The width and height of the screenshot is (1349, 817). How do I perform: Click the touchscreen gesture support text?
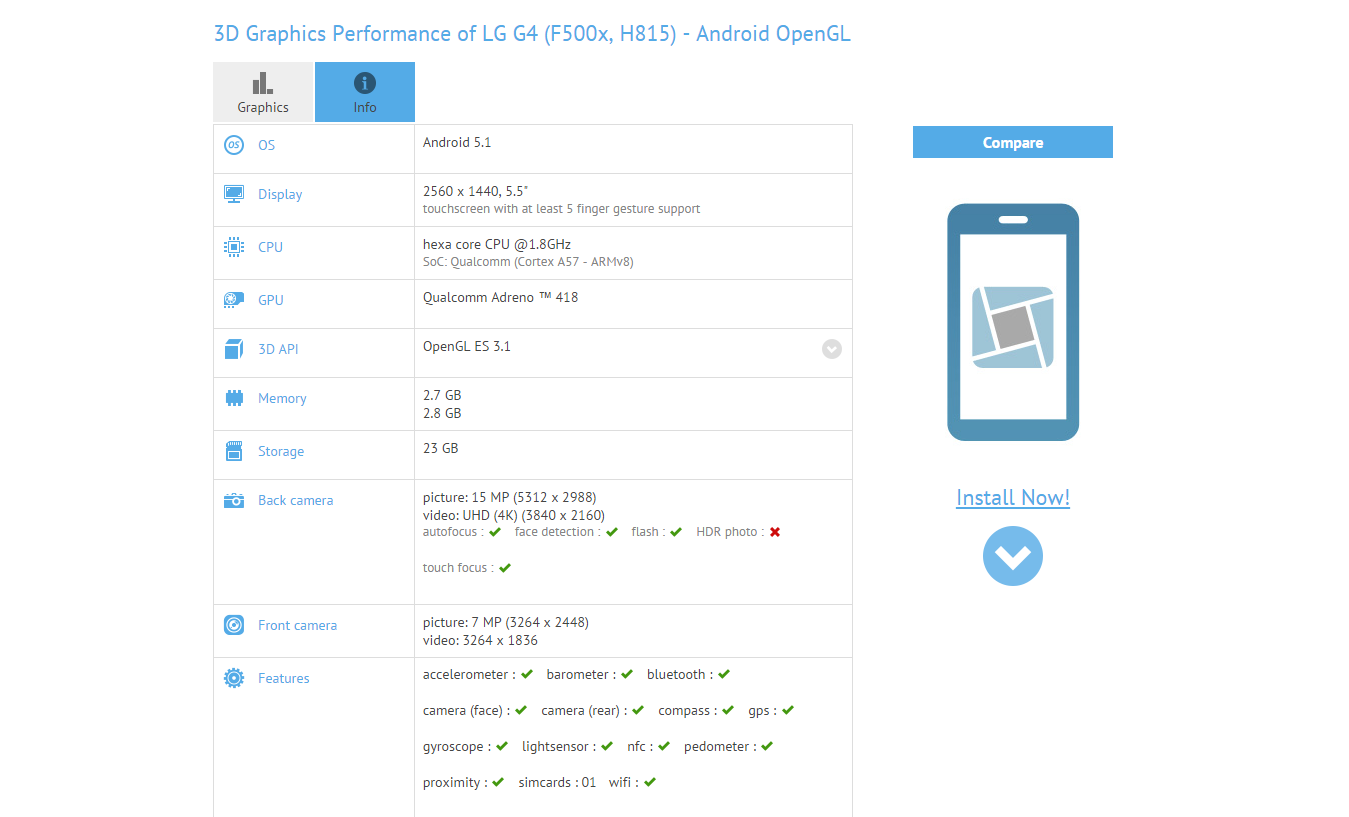coord(562,209)
